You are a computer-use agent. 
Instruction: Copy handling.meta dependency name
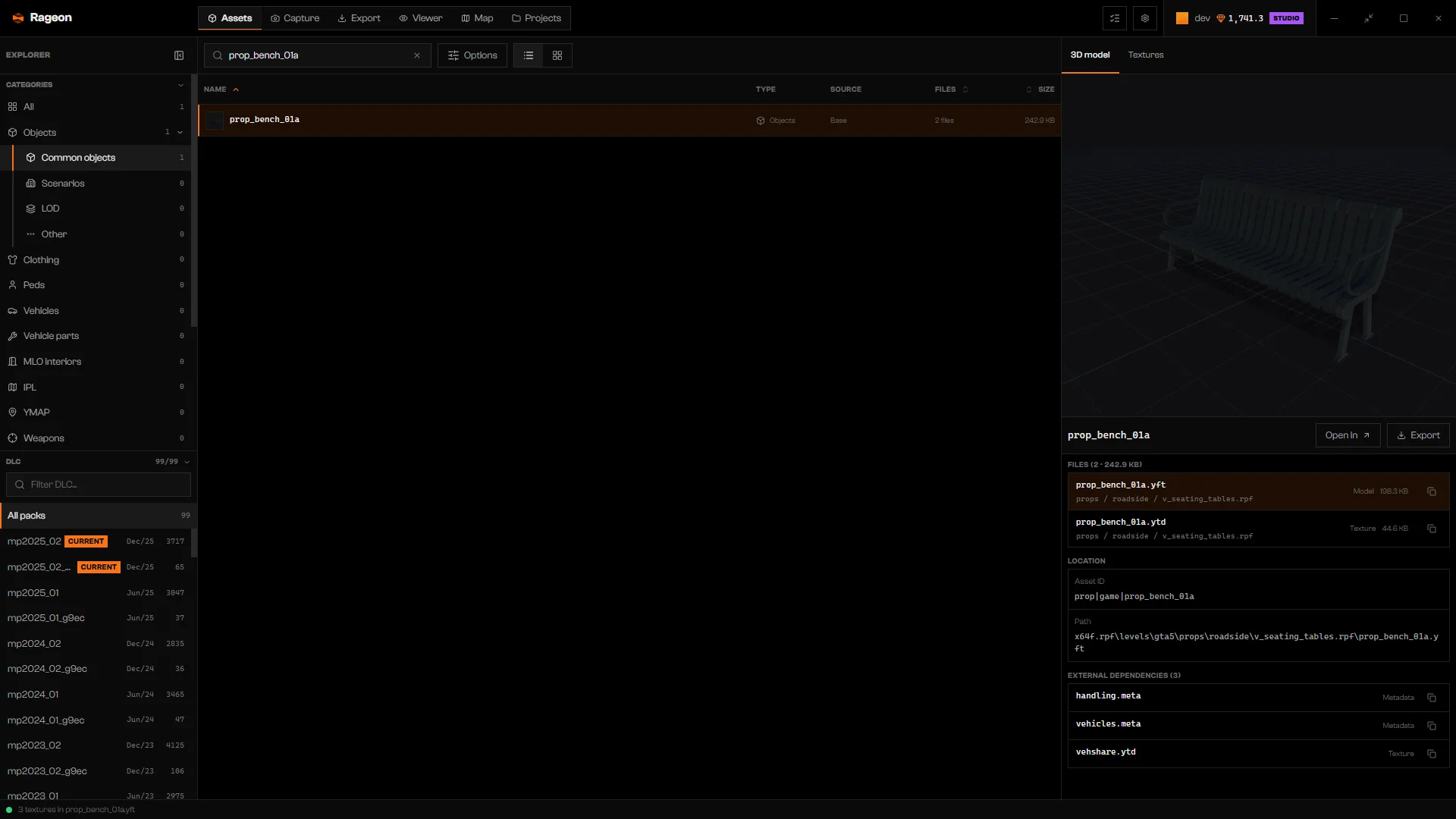[1432, 698]
